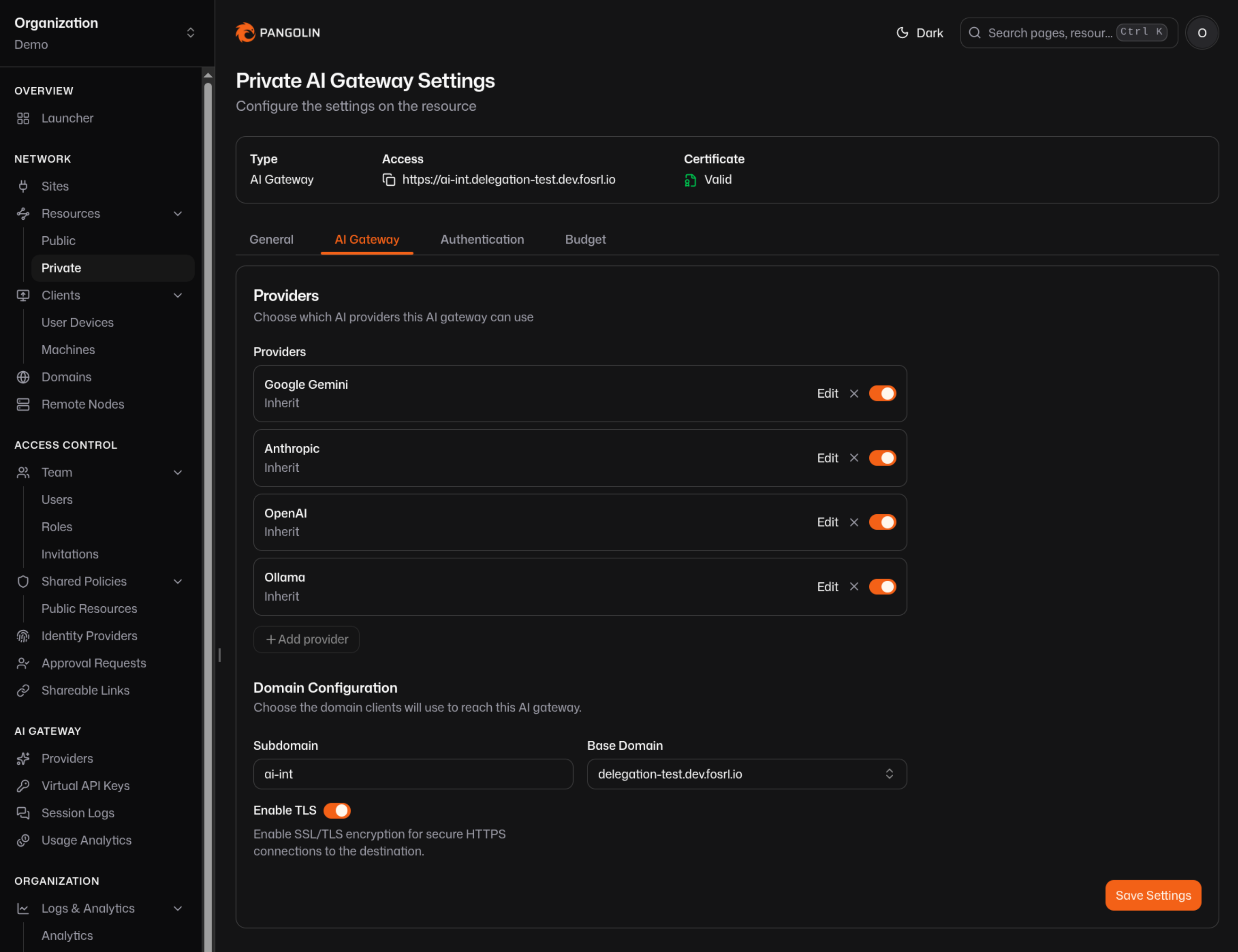The image size is (1238, 952).
Task: Click the Session Logs chat icon
Action: click(23, 813)
